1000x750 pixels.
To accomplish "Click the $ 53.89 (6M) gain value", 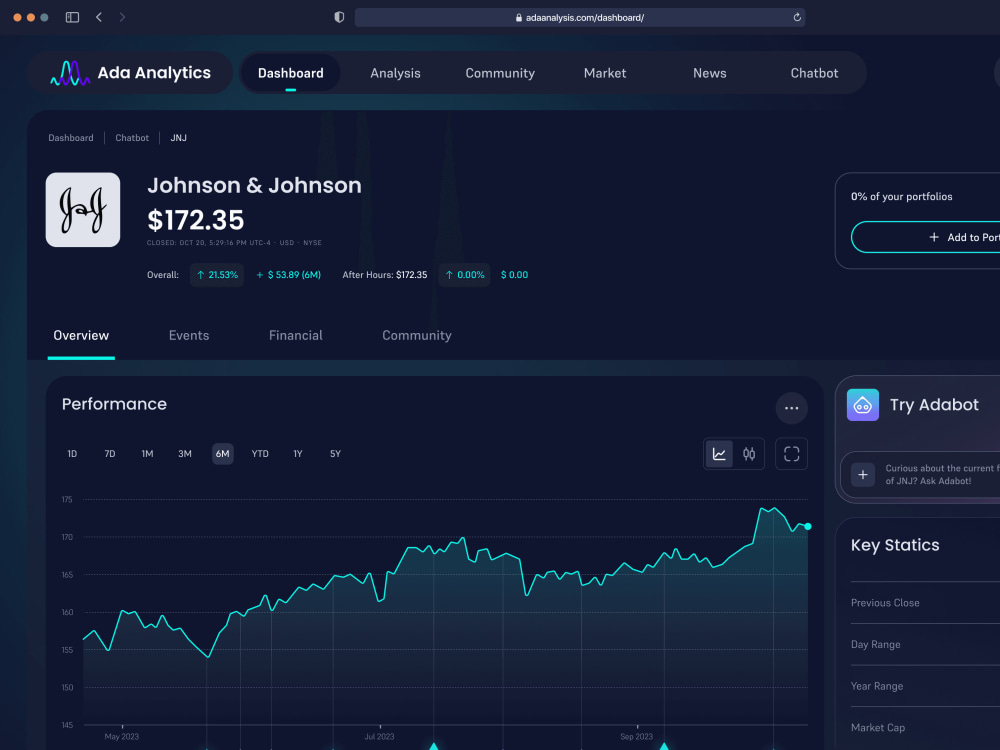I will (x=288, y=275).
